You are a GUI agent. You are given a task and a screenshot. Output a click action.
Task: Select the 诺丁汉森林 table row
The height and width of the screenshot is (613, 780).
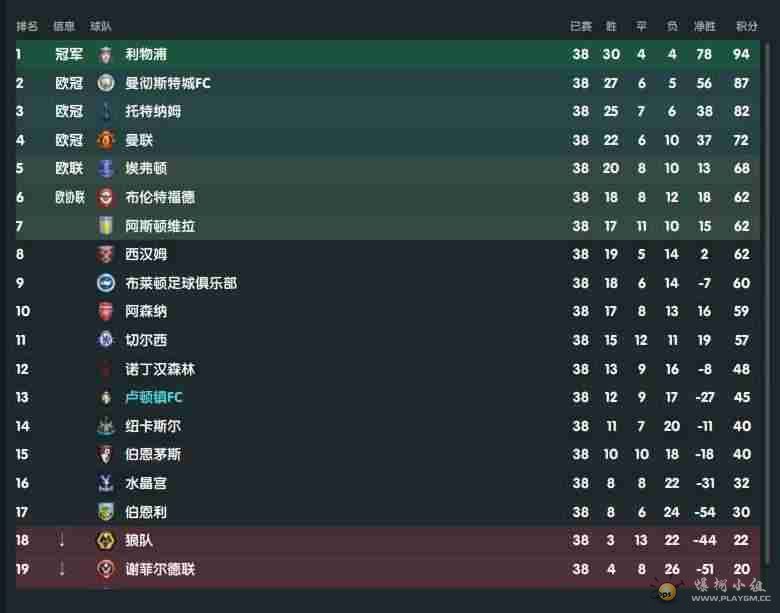pos(388,369)
